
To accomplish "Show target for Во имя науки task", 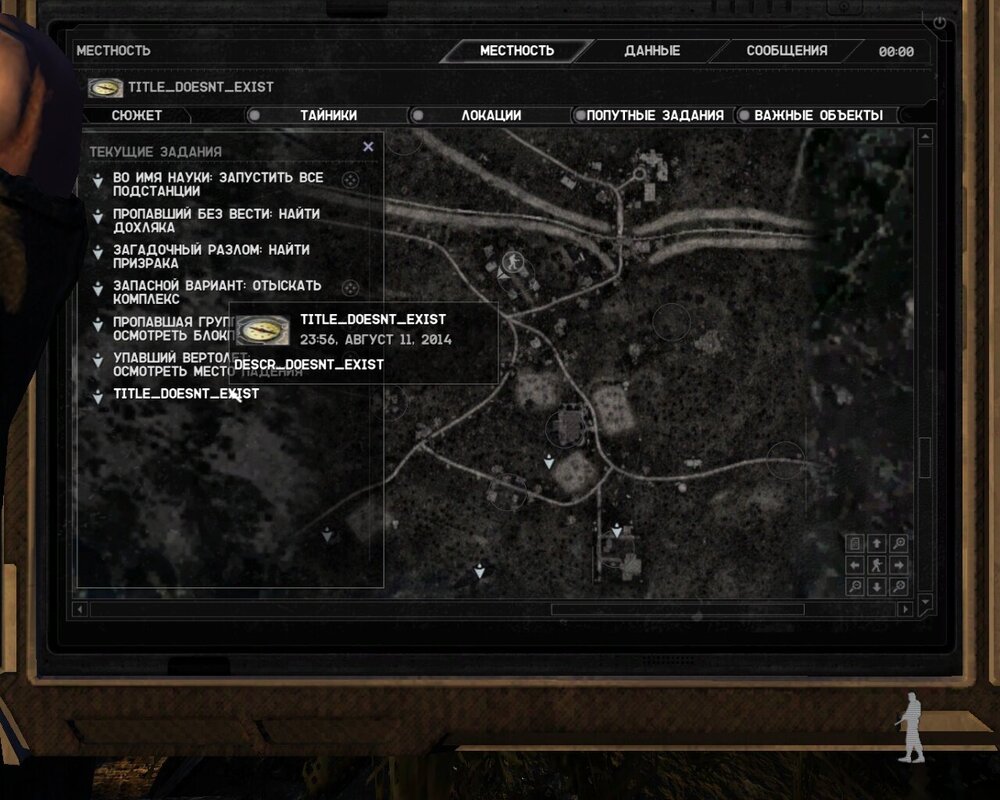I will 350,181.
